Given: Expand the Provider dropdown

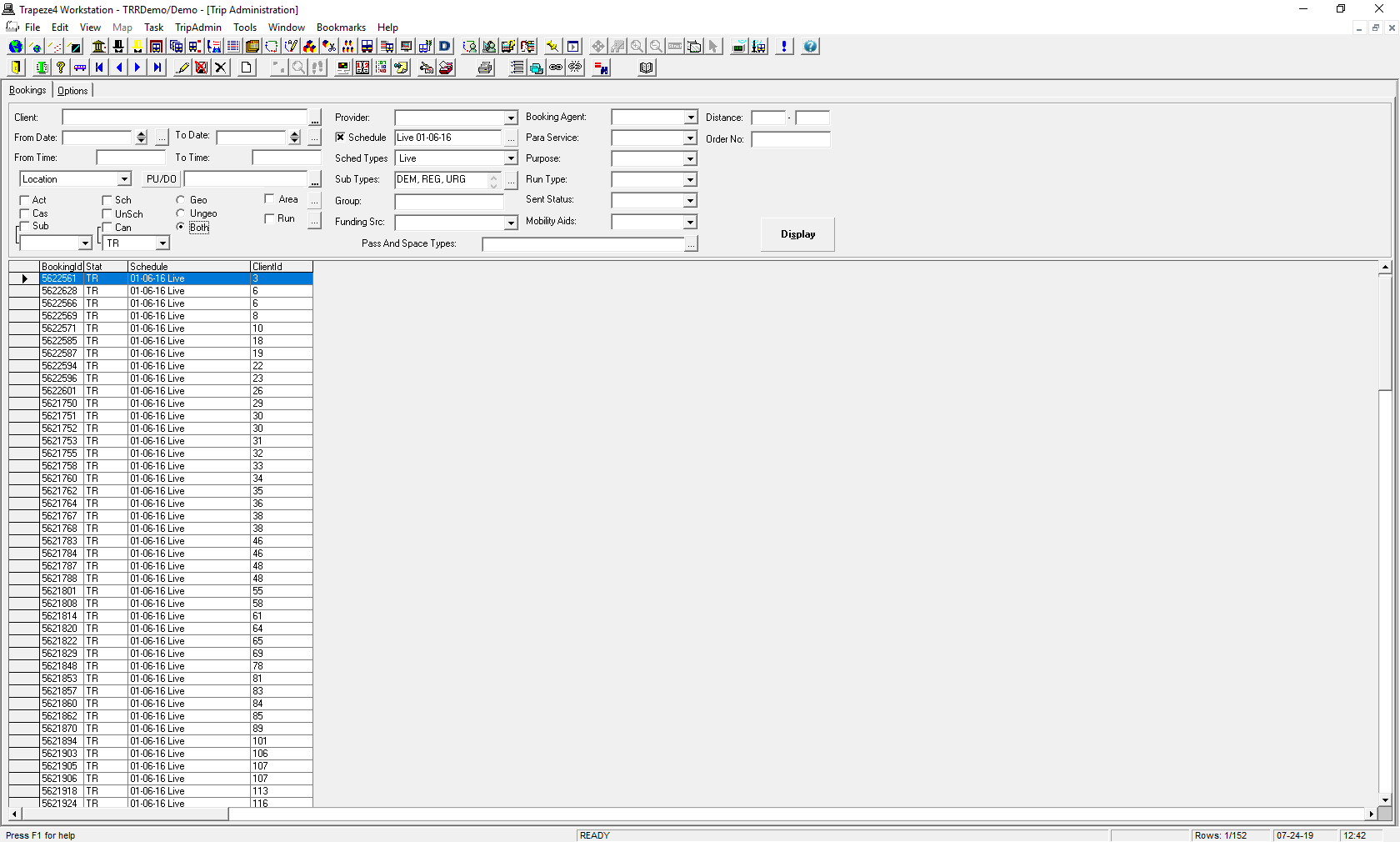Looking at the screenshot, I should (x=511, y=118).
